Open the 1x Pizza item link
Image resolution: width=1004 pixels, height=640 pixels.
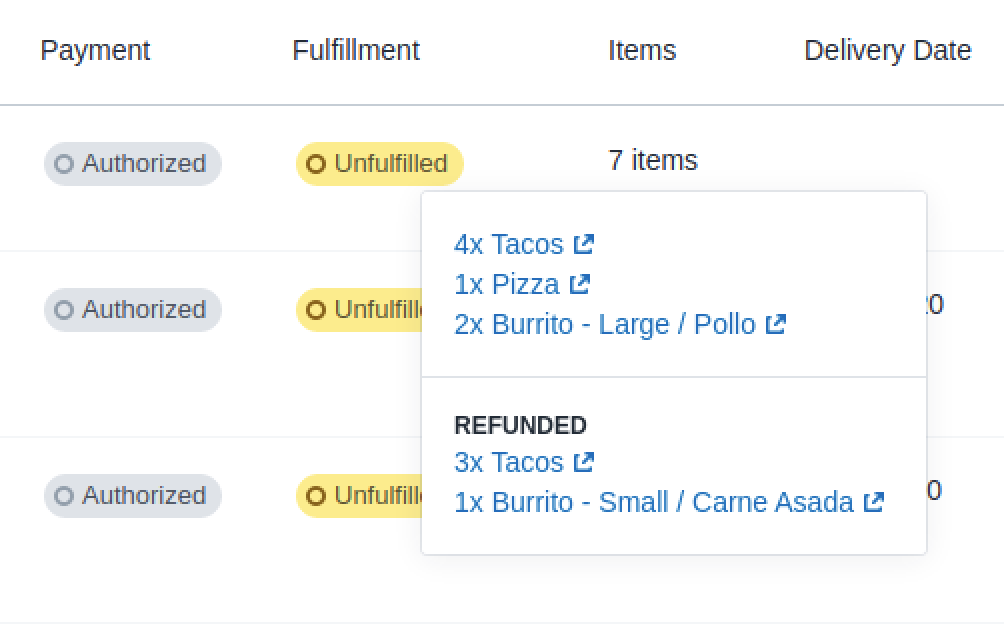click(506, 284)
